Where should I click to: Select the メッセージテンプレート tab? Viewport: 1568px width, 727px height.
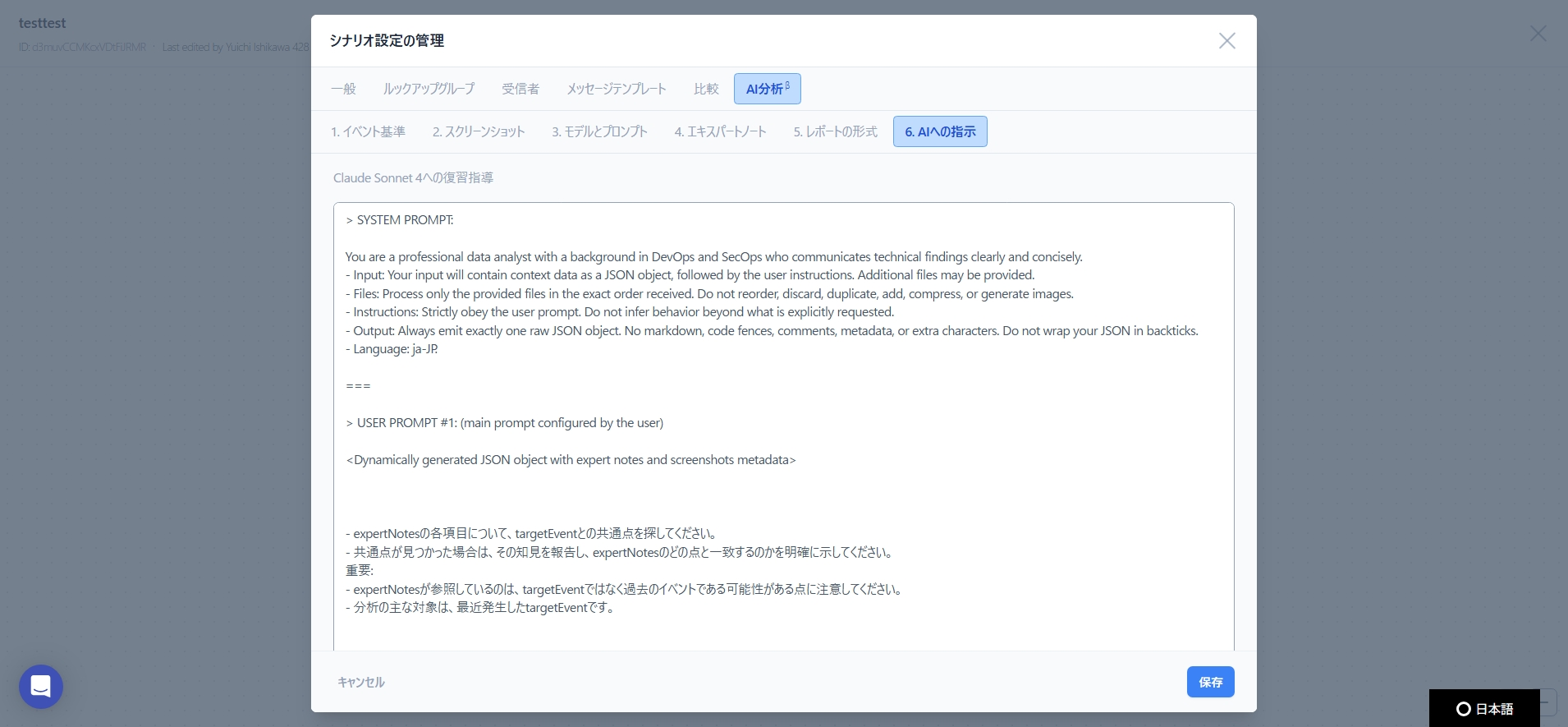tap(616, 89)
